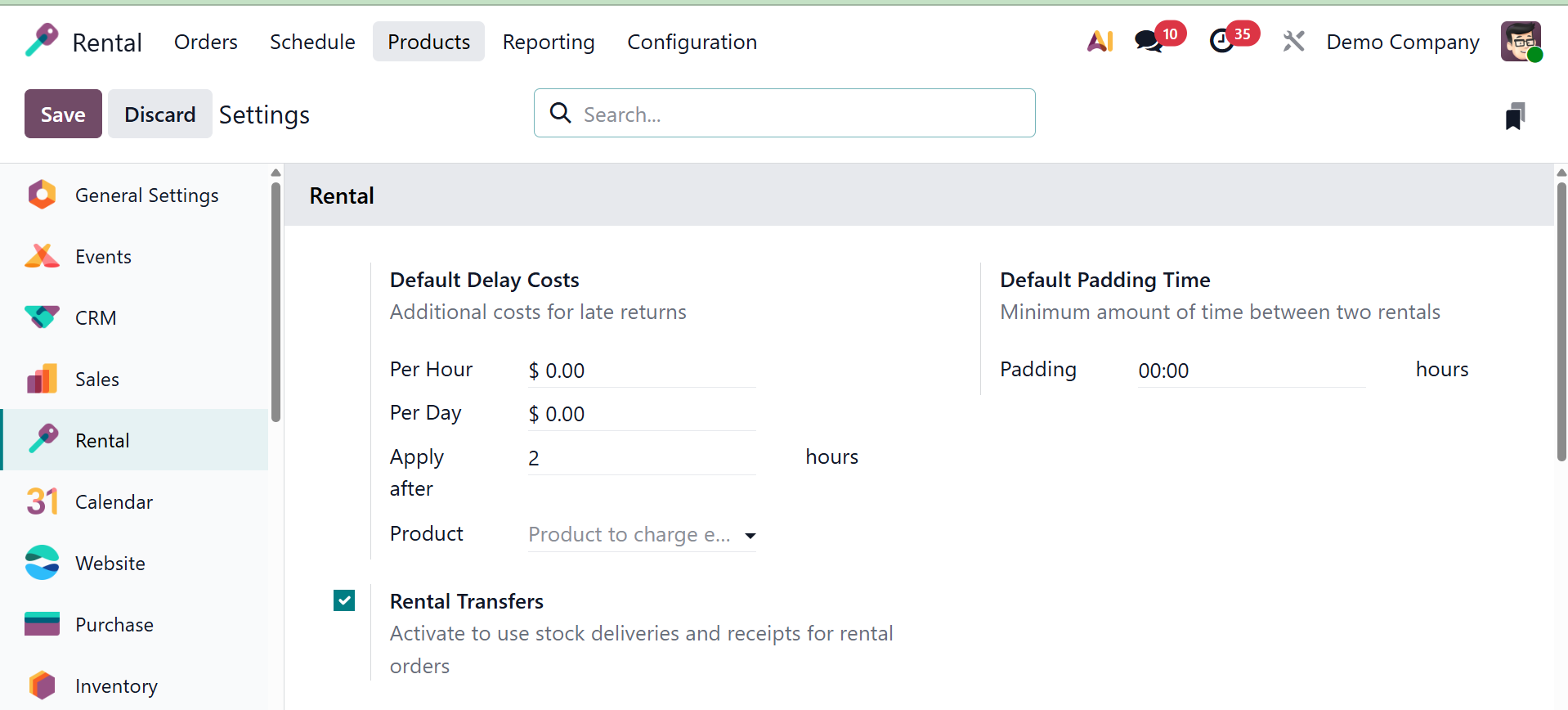The width and height of the screenshot is (1568, 710).
Task: Open the user avatar menu
Action: coord(1521,41)
